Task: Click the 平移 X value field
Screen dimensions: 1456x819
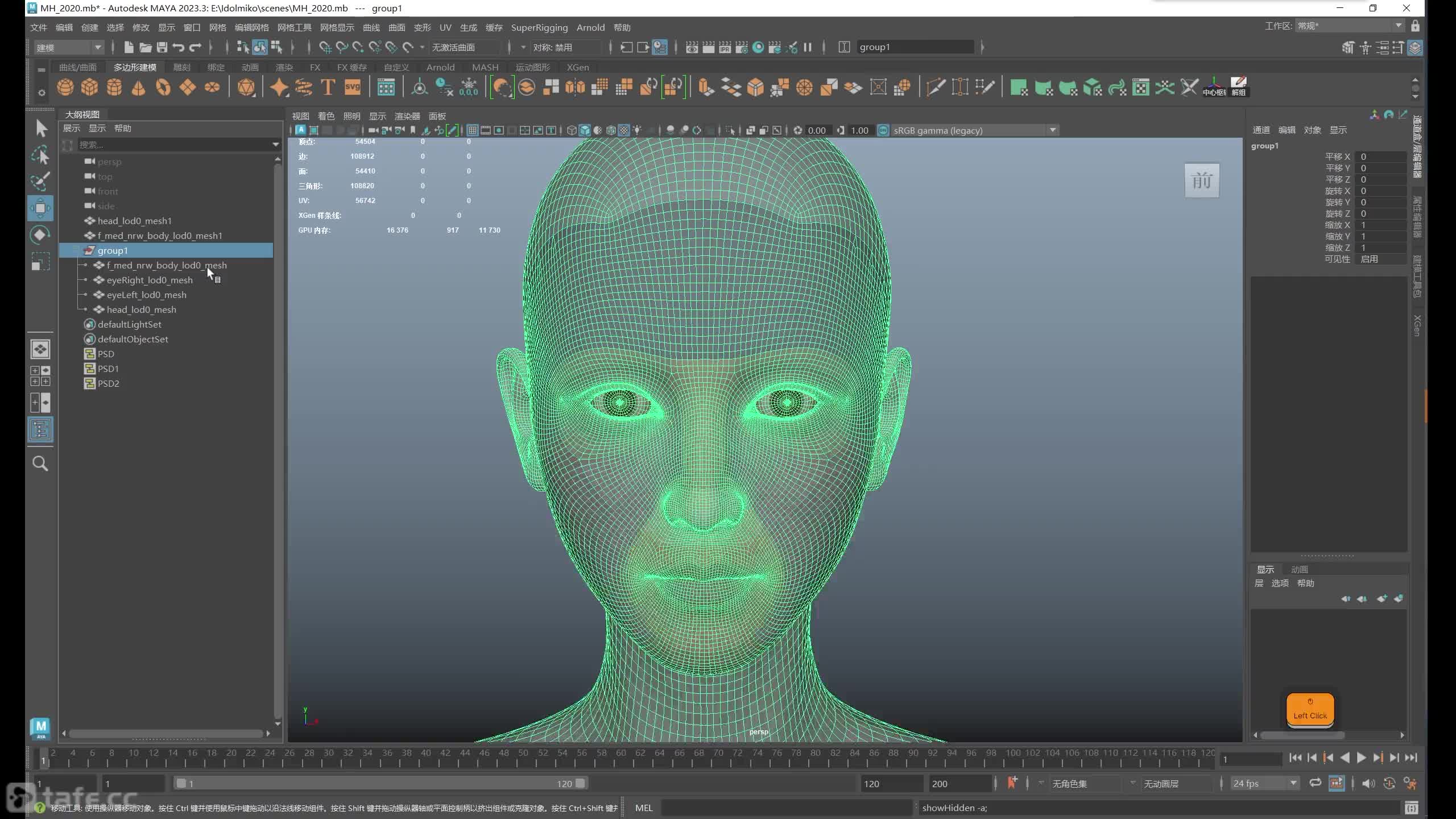Action: 1381,156
